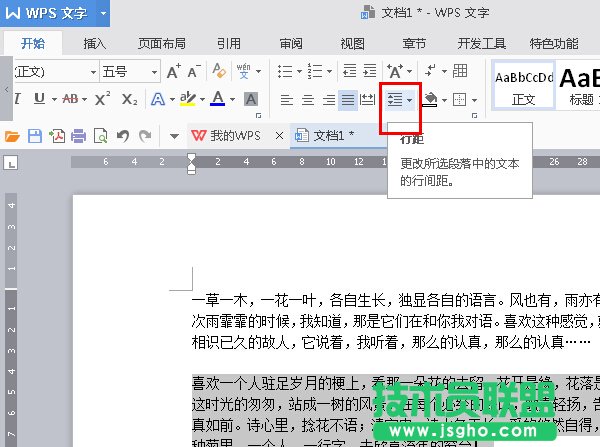
Task: Click the increase font size icon
Action: pyautogui.click(x=173, y=71)
